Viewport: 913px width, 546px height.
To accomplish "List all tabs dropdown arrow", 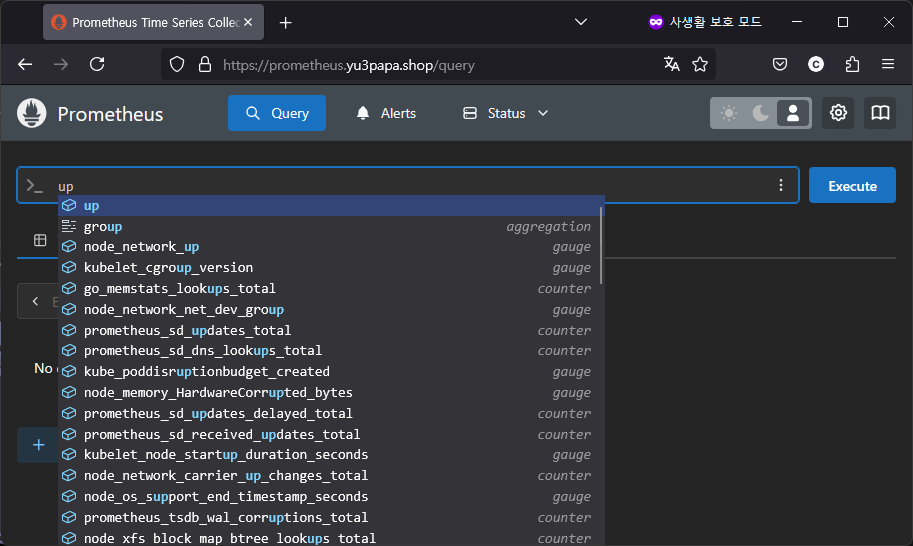I will pyautogui.click(x=581, y=22).
